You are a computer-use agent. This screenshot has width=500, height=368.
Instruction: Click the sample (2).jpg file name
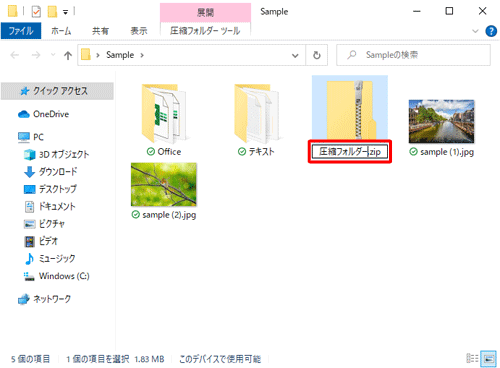point(169,215)
